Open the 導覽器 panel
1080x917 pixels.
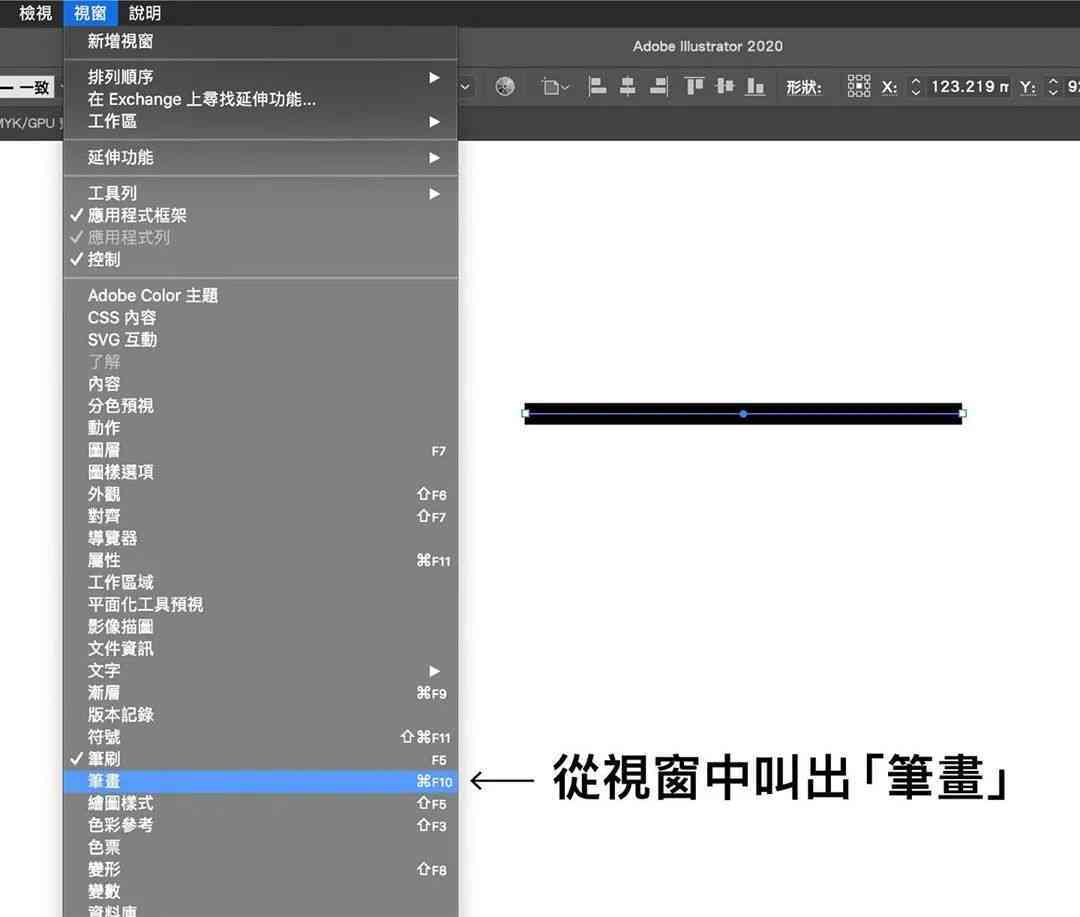click(x=260, y=539)
